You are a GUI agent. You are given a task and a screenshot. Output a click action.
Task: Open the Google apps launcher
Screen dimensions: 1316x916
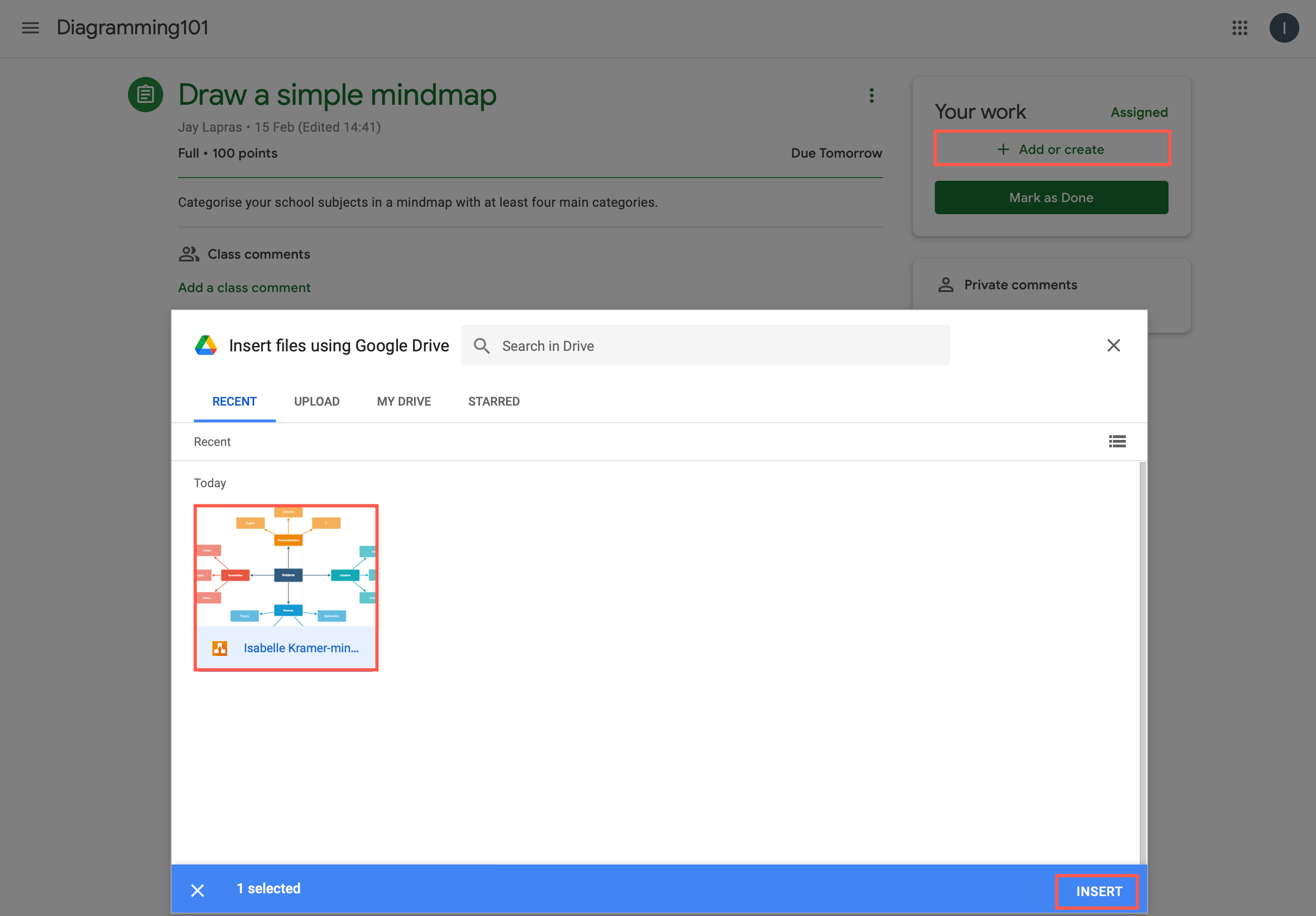coord(1240,27)
